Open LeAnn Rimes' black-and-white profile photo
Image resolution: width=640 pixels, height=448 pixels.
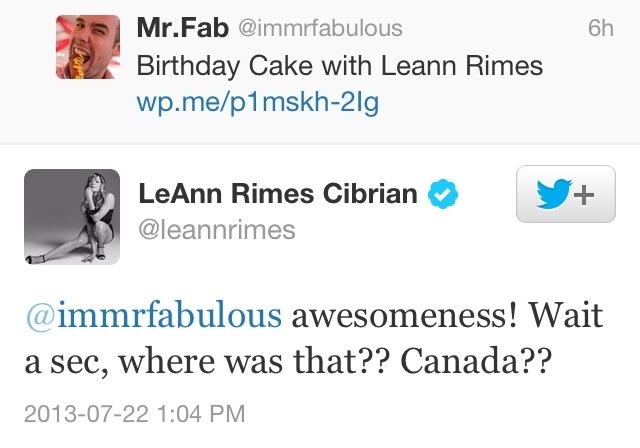[x=71, y=217]
